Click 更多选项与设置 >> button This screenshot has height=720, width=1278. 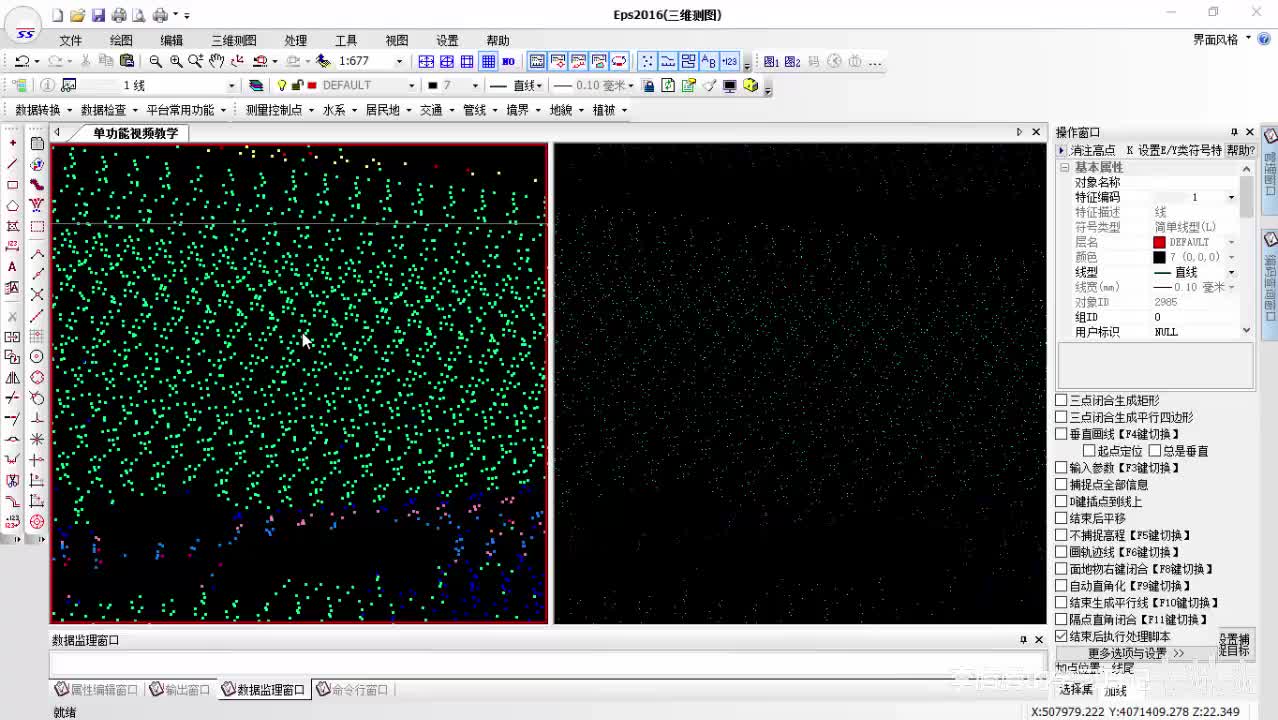(1136, 653)
